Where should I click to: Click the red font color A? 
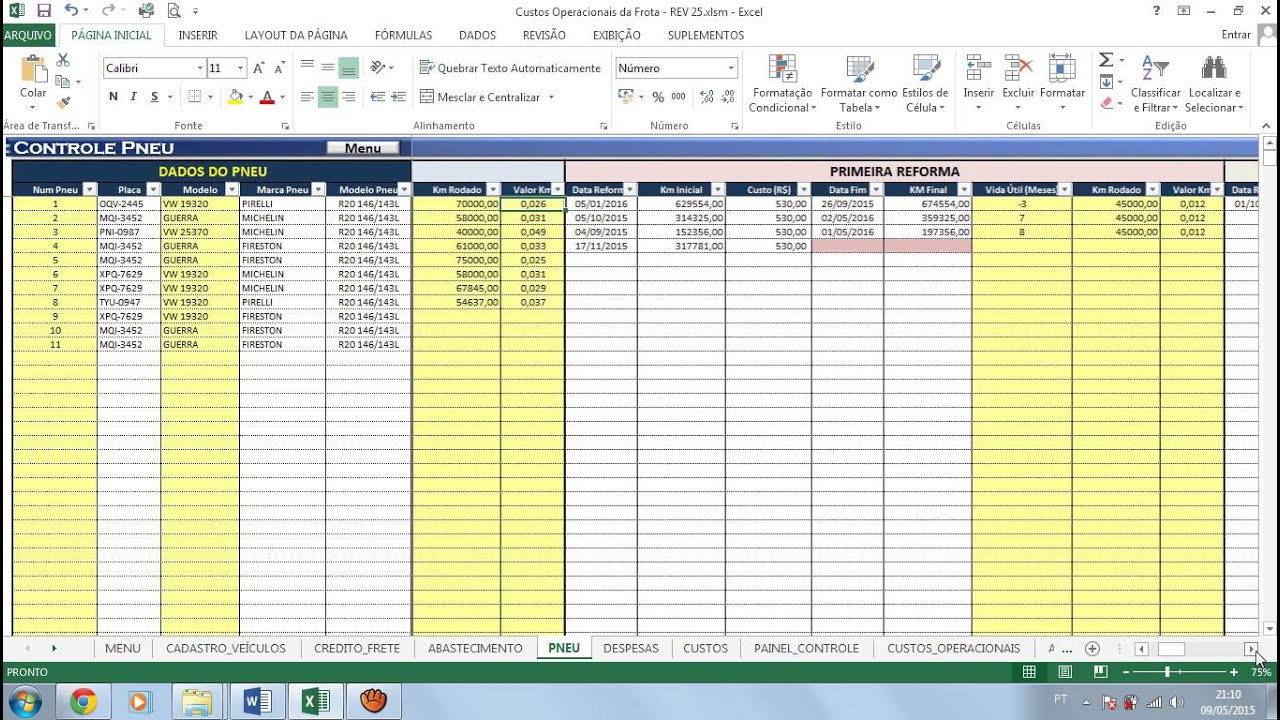267,97
